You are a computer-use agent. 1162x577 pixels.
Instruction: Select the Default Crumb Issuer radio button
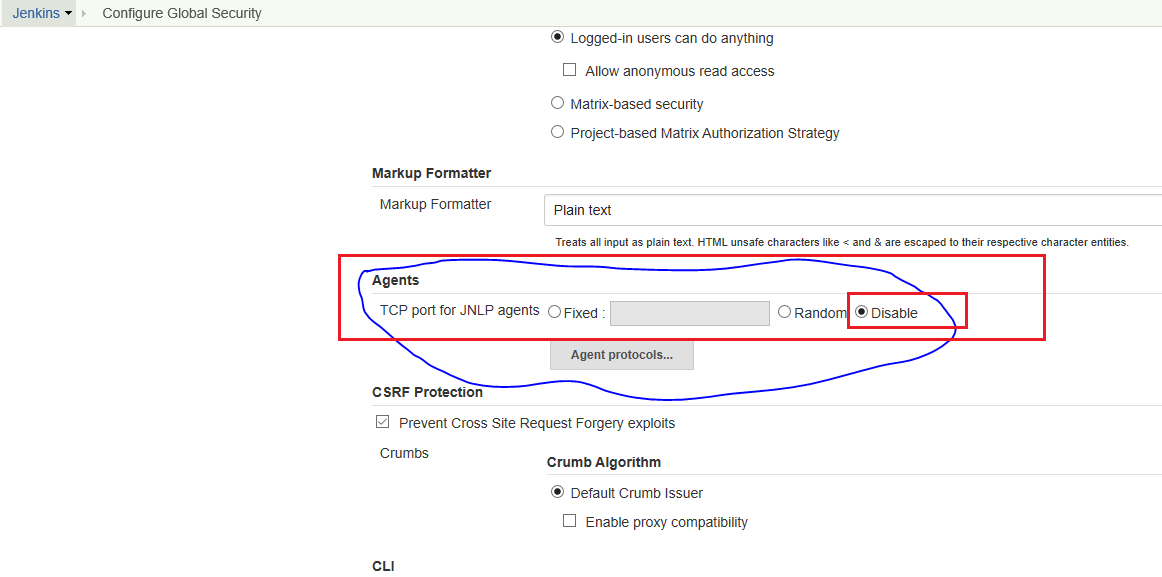coord(558,492)
